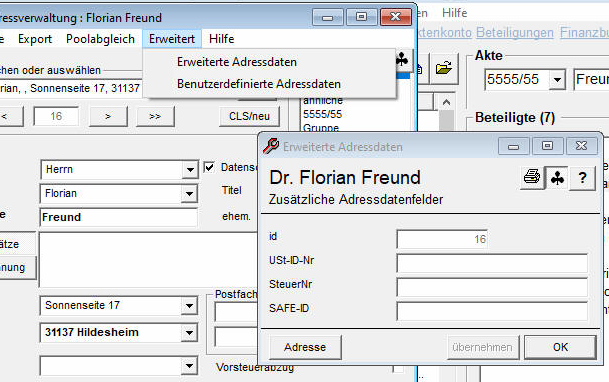The height and width of the screenshot is (382, 609).
Task: Go to next record with > button
Action: (x=108, y=116)
